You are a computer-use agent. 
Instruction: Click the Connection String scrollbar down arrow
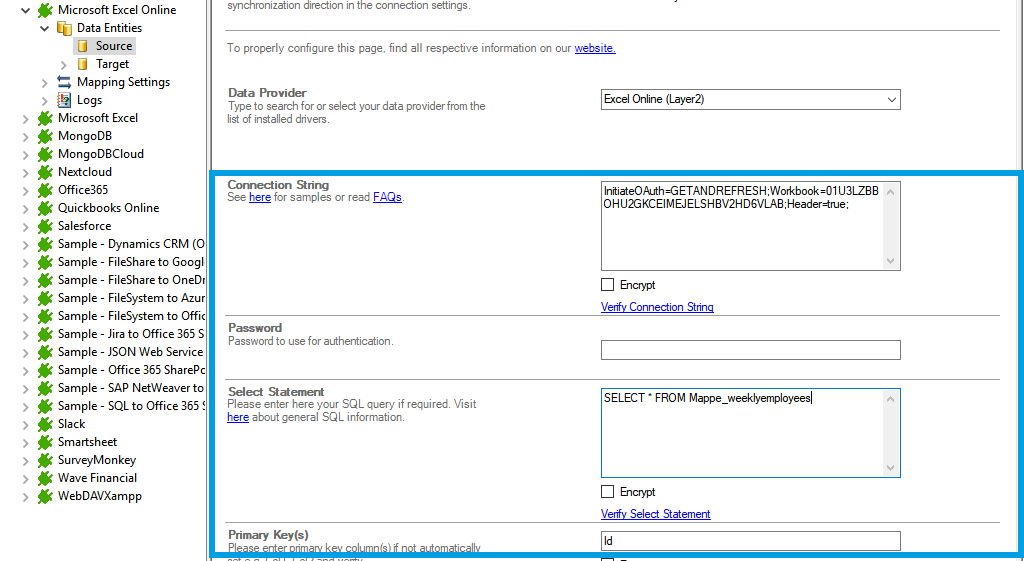pyautogui.click(x=892, y=261)
